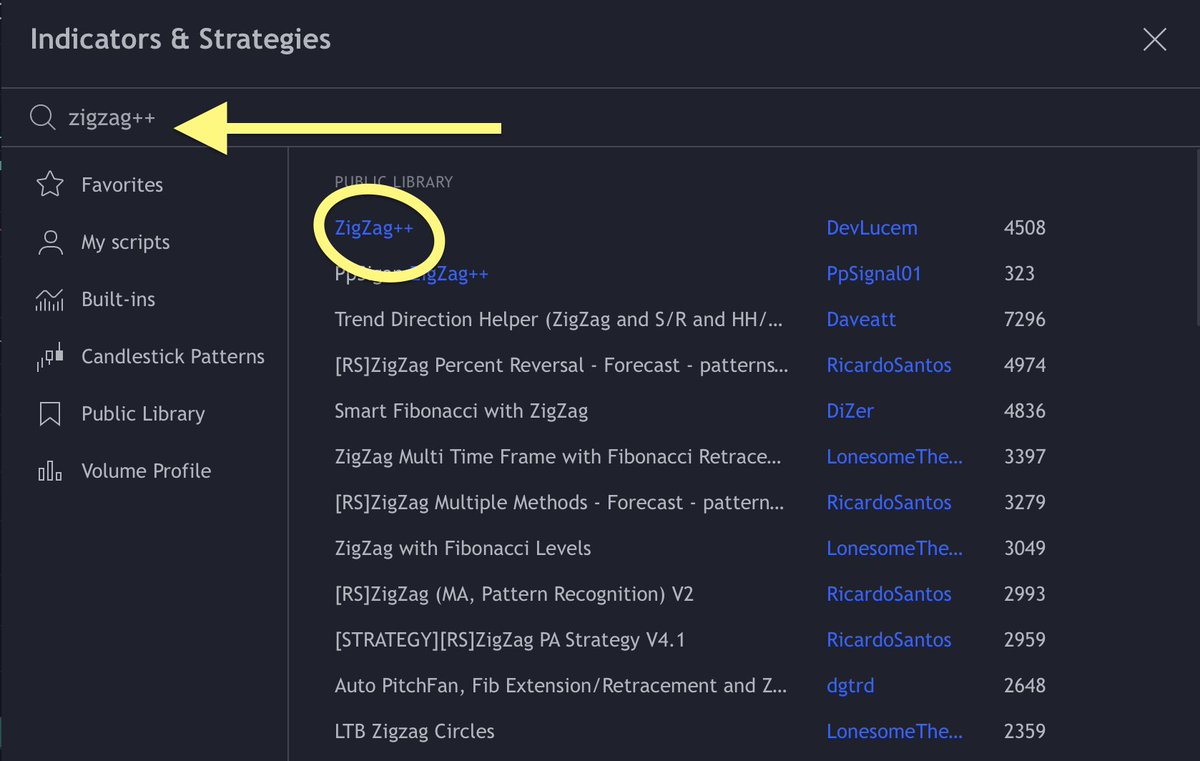Select ZigZag Percent Reversal Forecast script
This screenshot has width=1200, height=761.
click(x=561, y=366)
